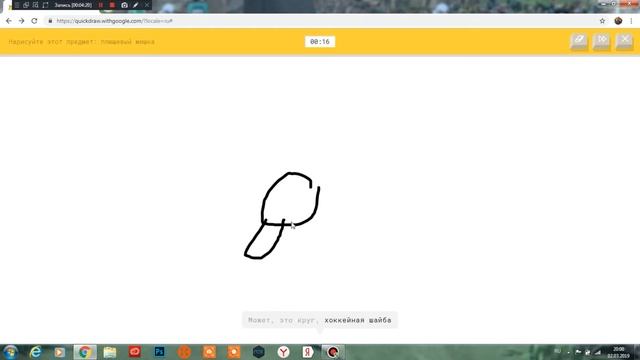This screenshot has width=640, height=360.
Task: Click the instruction text 'Нарисуйте этот предмет'
Action: coord(52,42)
